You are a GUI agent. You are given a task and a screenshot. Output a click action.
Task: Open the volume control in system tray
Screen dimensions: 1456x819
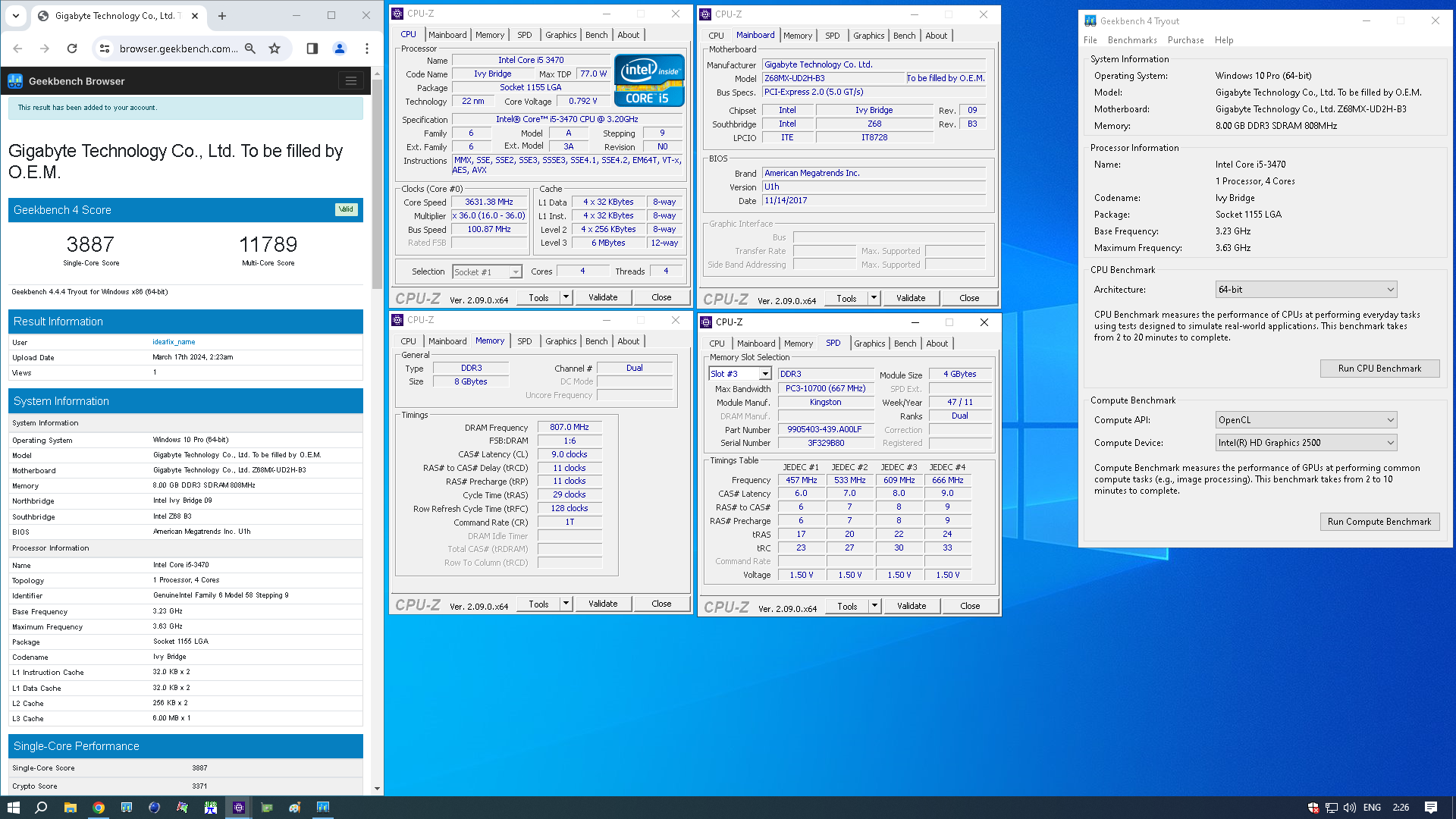tap(1349, 808)
